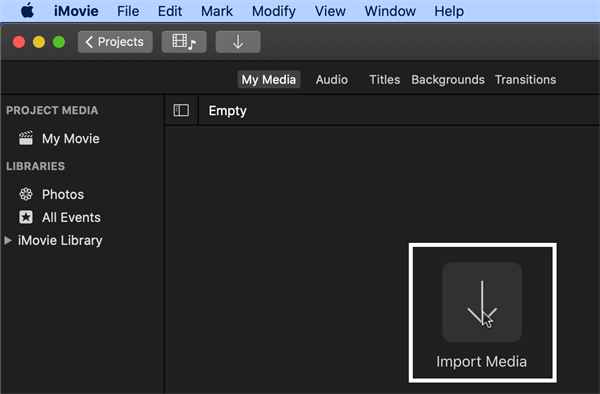
Task: Switch to the My Media tab
Action: point(269,80)
